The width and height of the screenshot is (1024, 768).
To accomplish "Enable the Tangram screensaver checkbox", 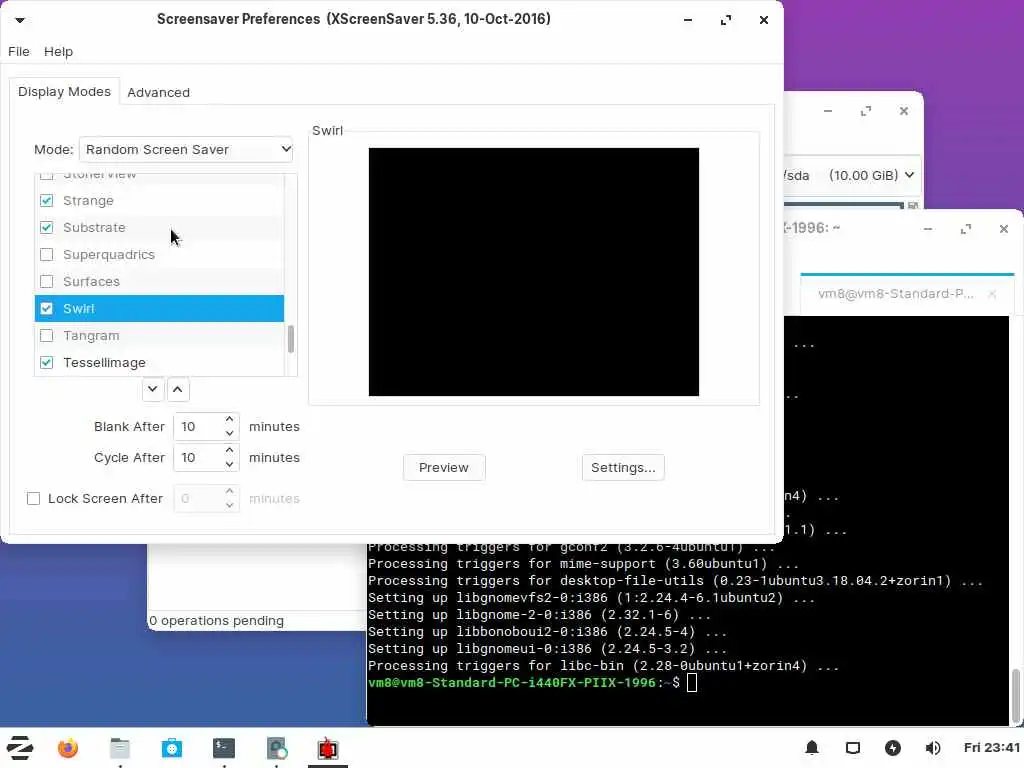I will pyautogui.click(x=46, y=336).
